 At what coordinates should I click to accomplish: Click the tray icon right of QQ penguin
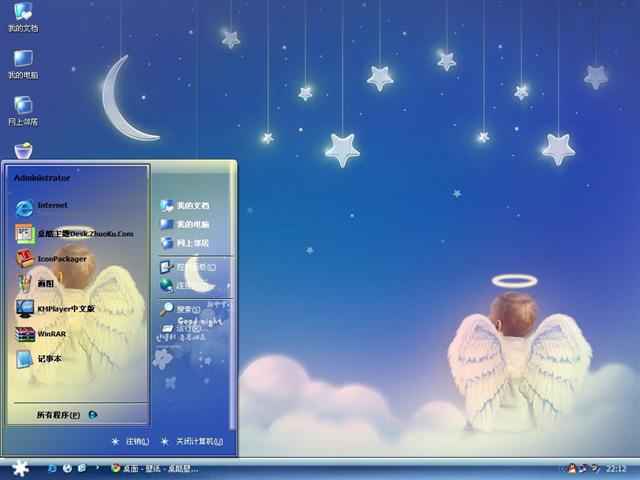[x=584, y=468]
